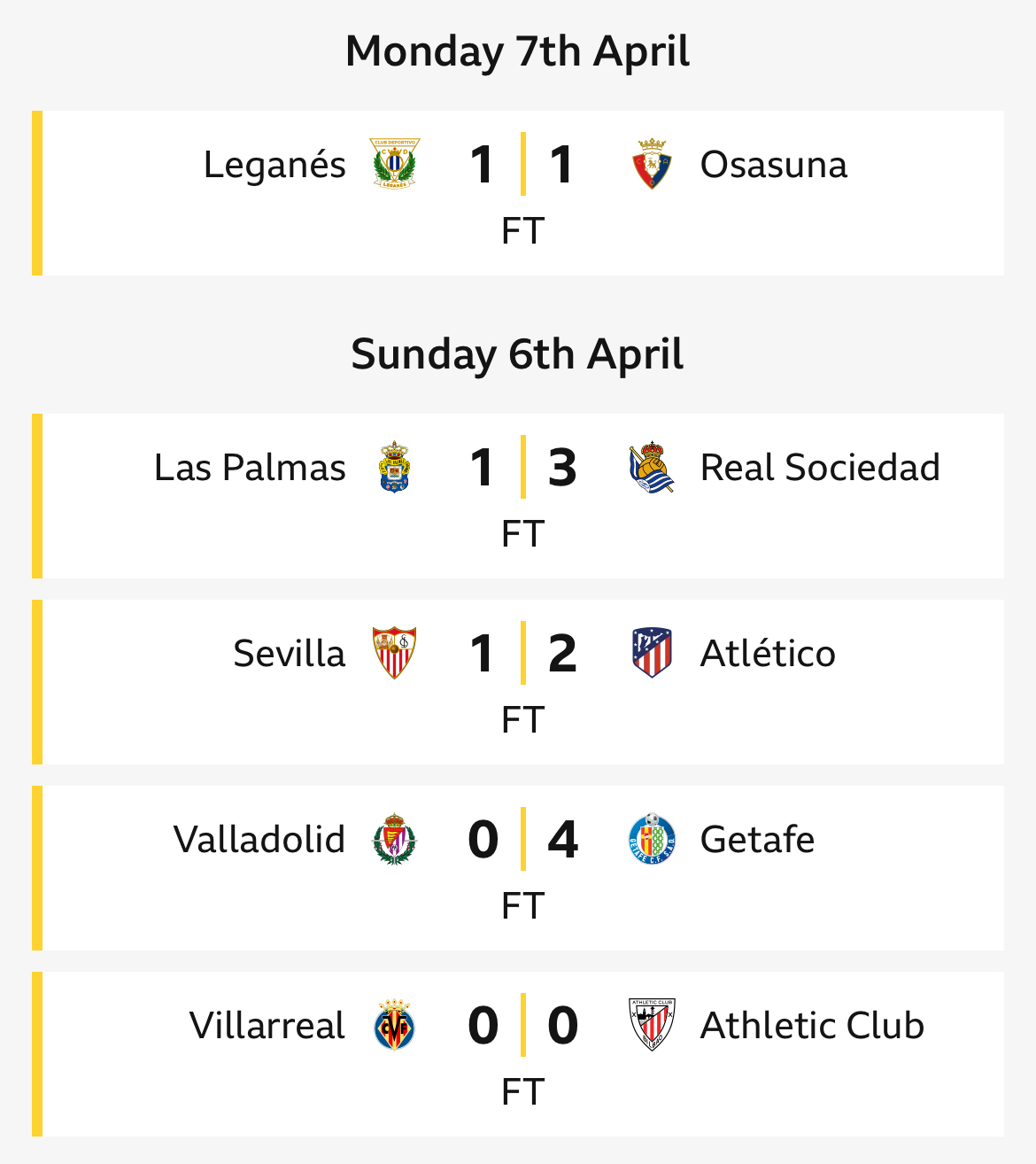Click the Valladolid club crest
The height and width of the screenshot is (1164, 1036).
[394, 839]
